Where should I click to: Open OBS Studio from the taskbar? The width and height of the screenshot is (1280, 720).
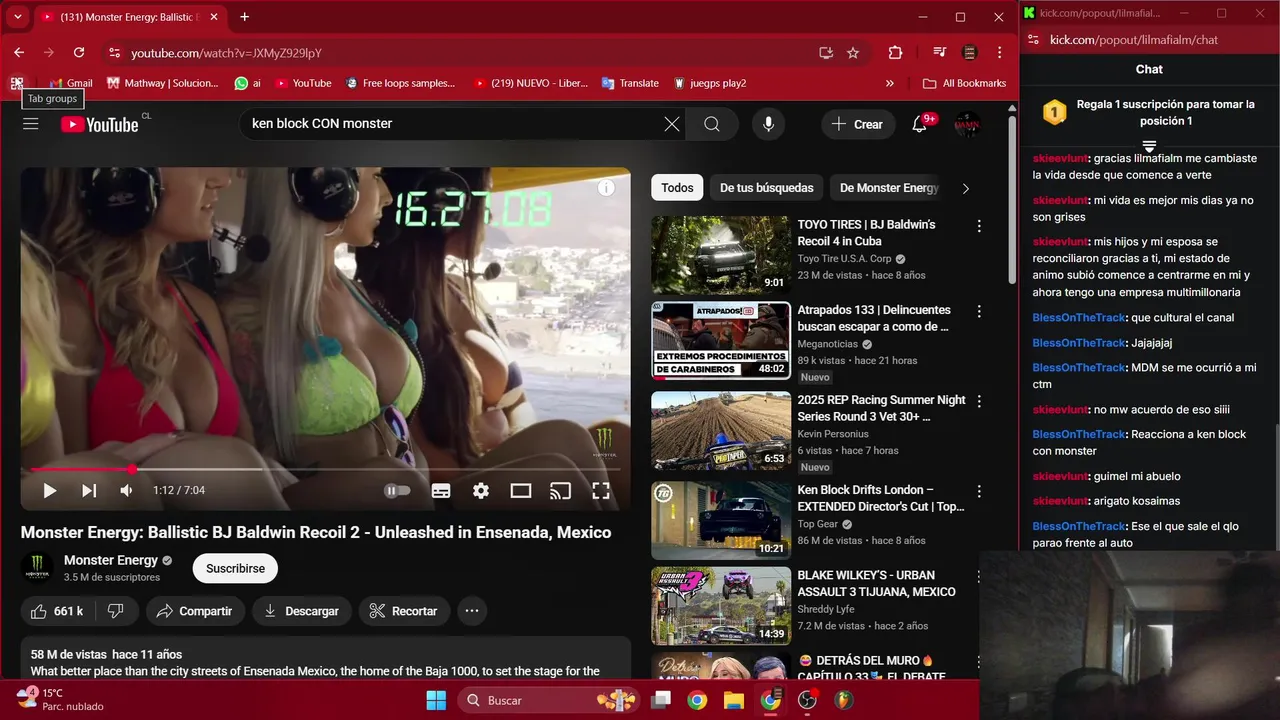[807, 700]
